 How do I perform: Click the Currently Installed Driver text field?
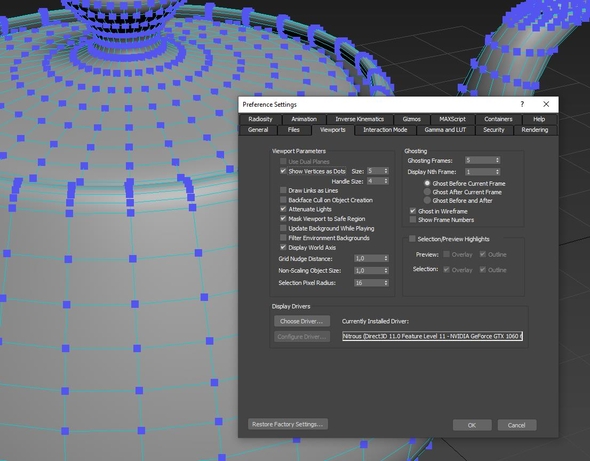tap(432, 336)
